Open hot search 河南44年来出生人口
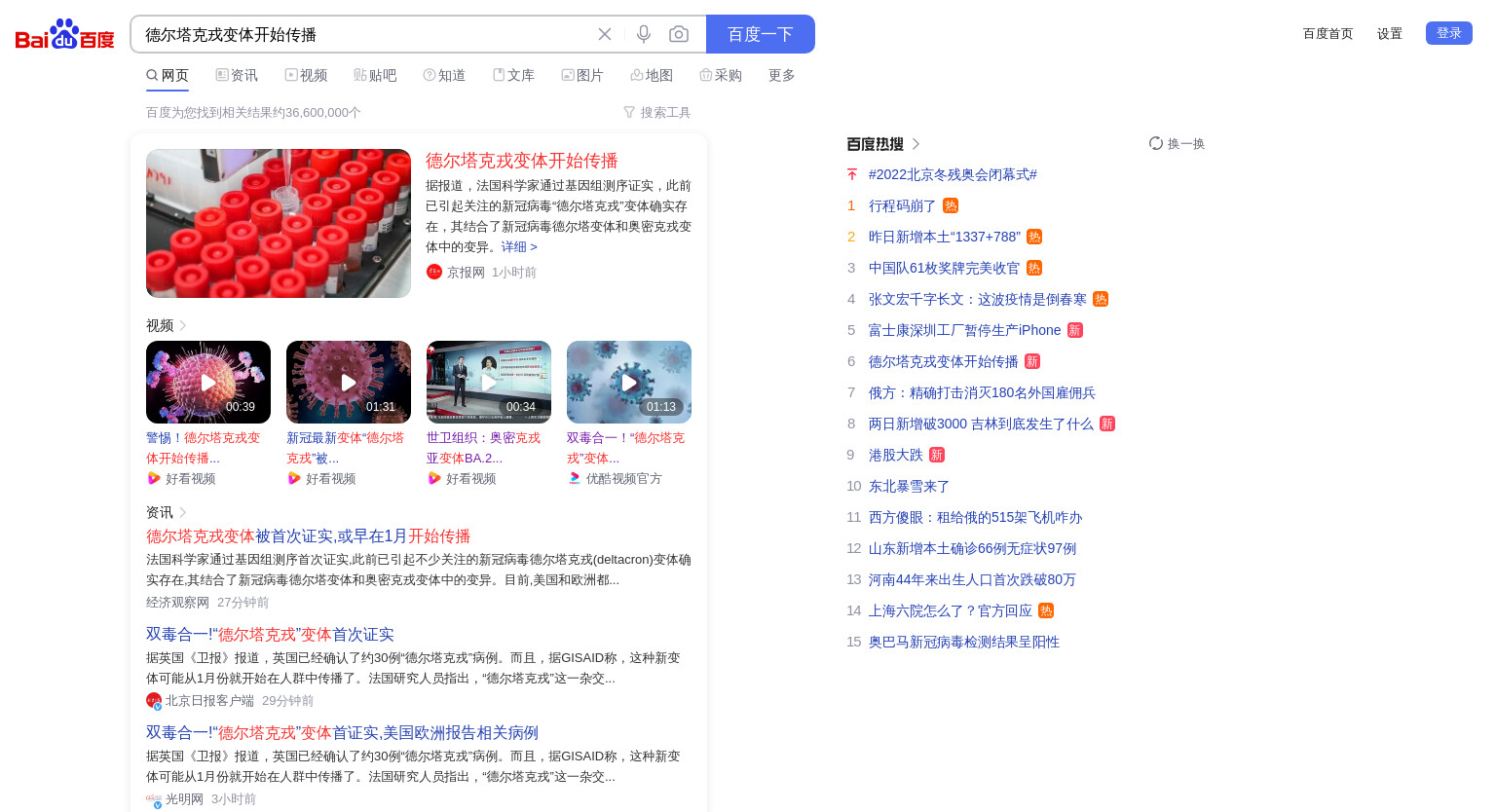This screenshot has height=812, width=1496. pyautogui.click(x=972, y=579)
